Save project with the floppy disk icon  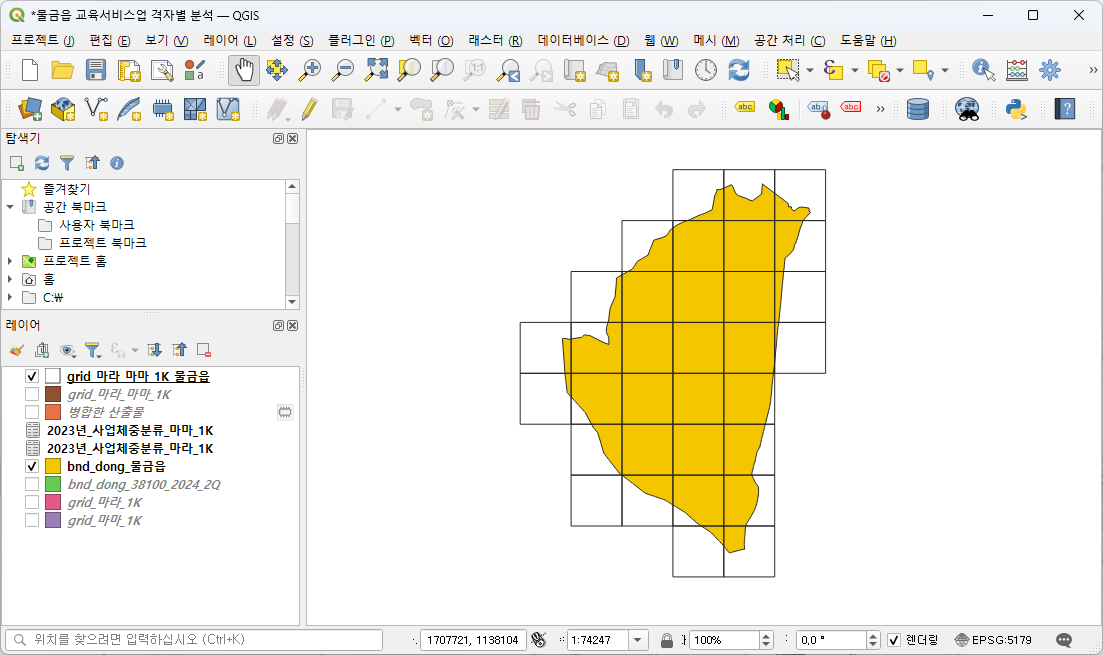[96, 70]
